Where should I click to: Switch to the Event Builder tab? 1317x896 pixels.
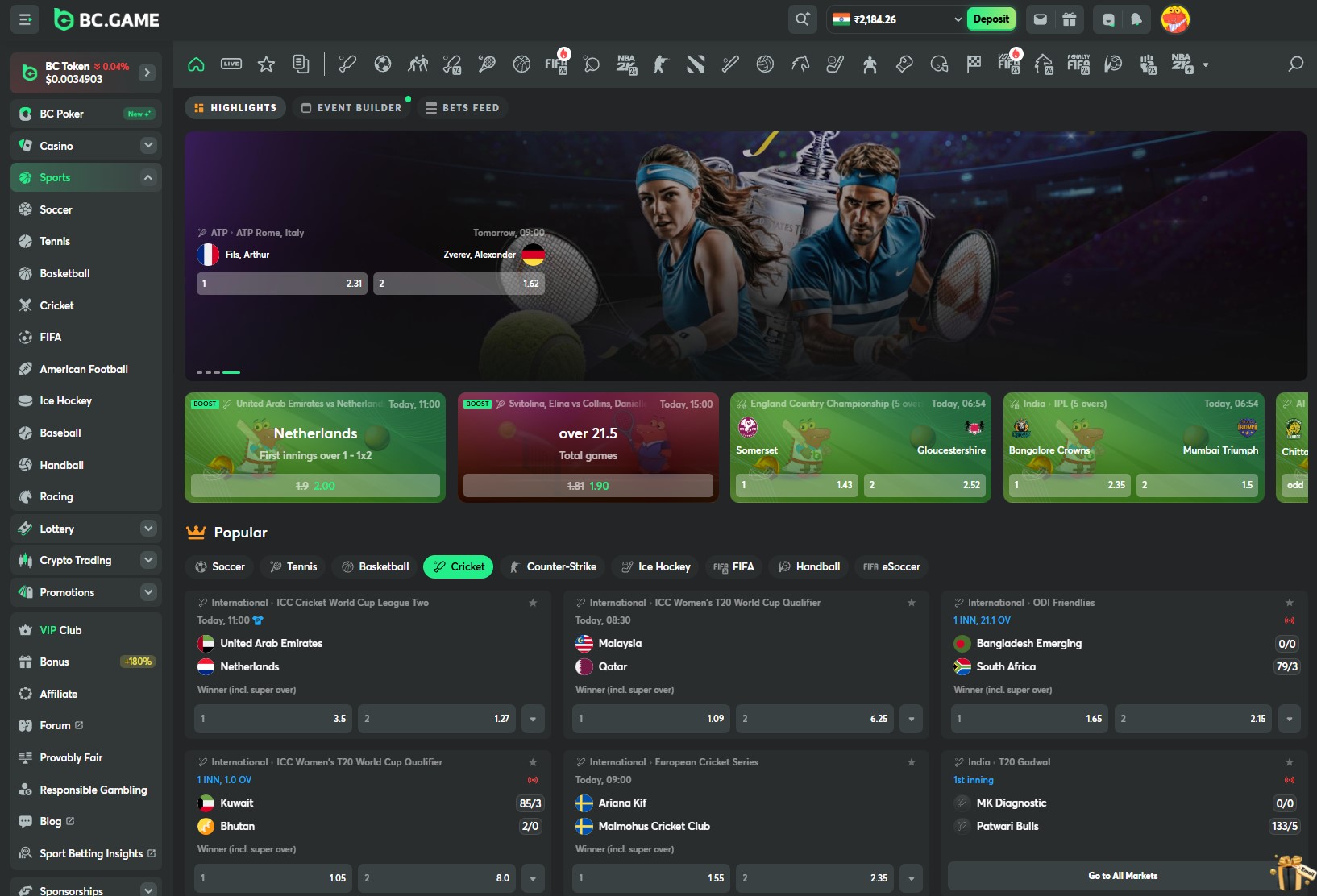pos(351,108)
